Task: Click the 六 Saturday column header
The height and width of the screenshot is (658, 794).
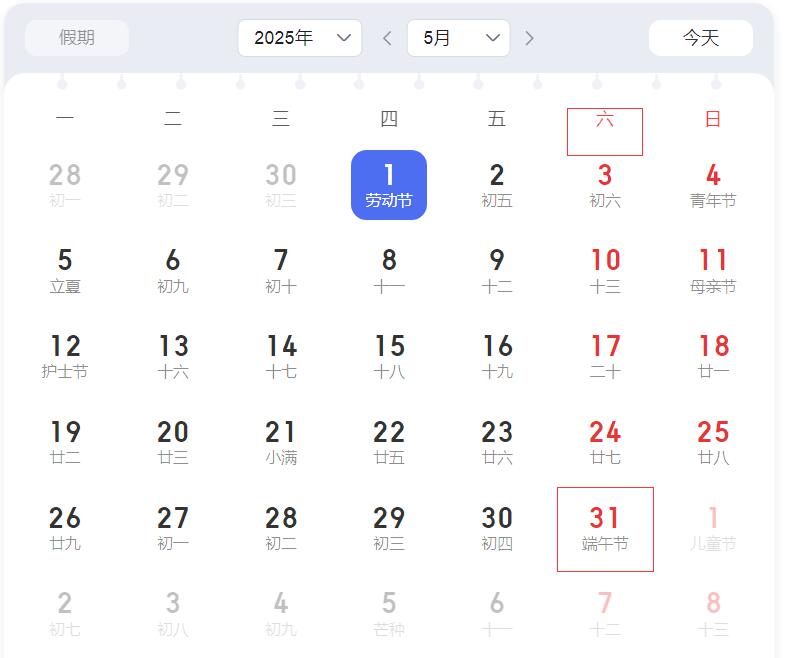Action: [605, 132]
